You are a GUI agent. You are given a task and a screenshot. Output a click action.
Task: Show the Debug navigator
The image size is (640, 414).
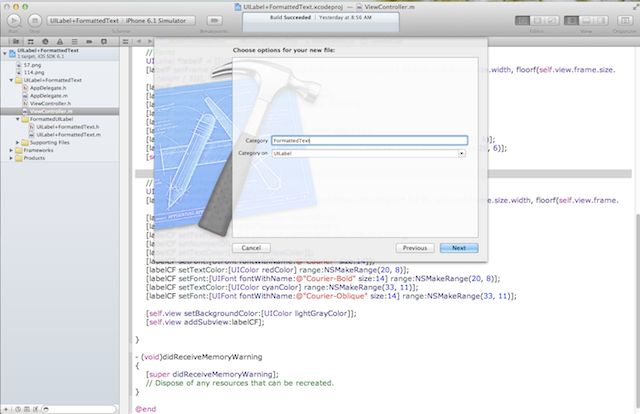(74, 42)
